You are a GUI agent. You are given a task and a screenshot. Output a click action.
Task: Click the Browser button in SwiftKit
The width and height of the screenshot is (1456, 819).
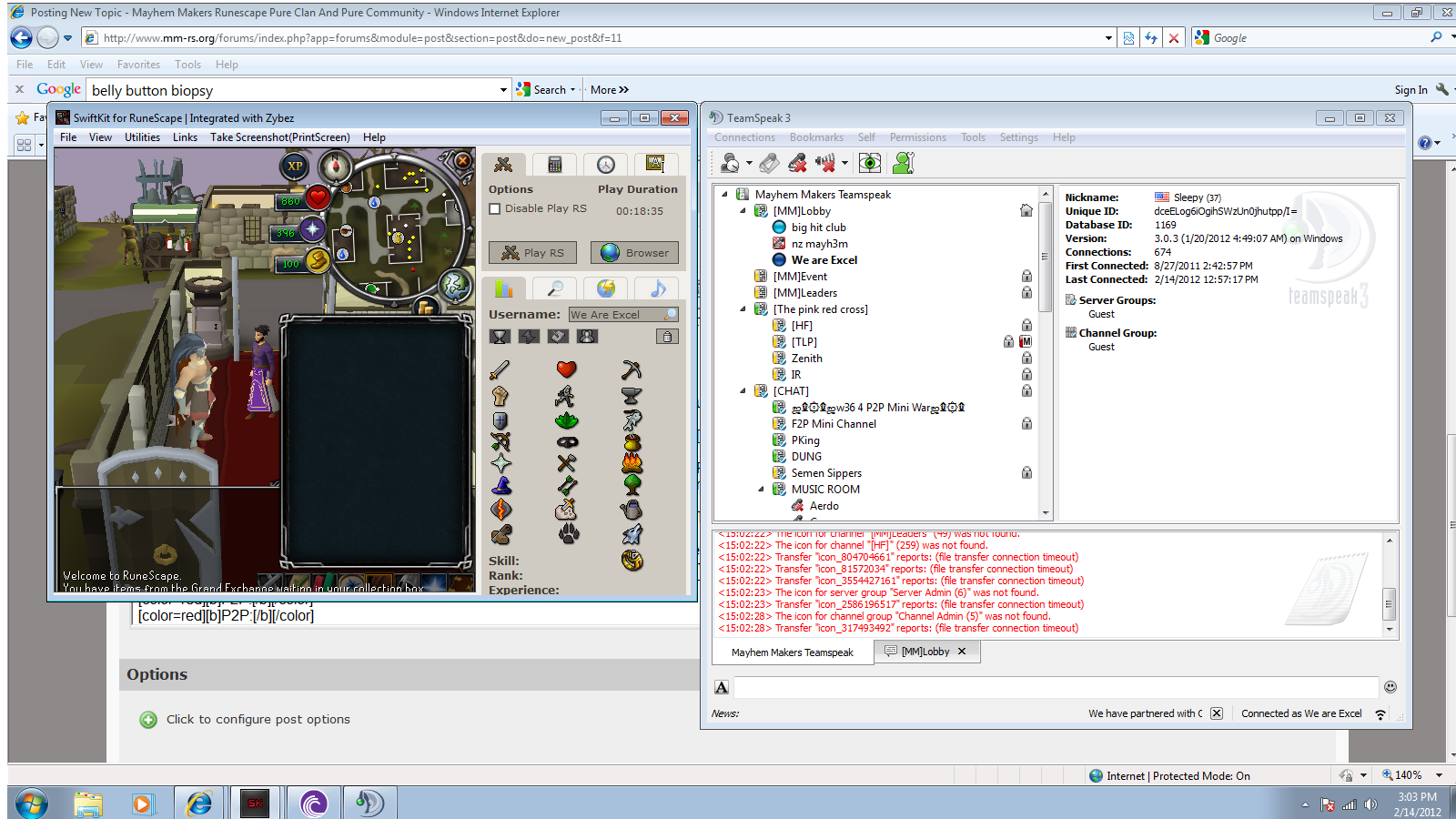pos(634,253)
